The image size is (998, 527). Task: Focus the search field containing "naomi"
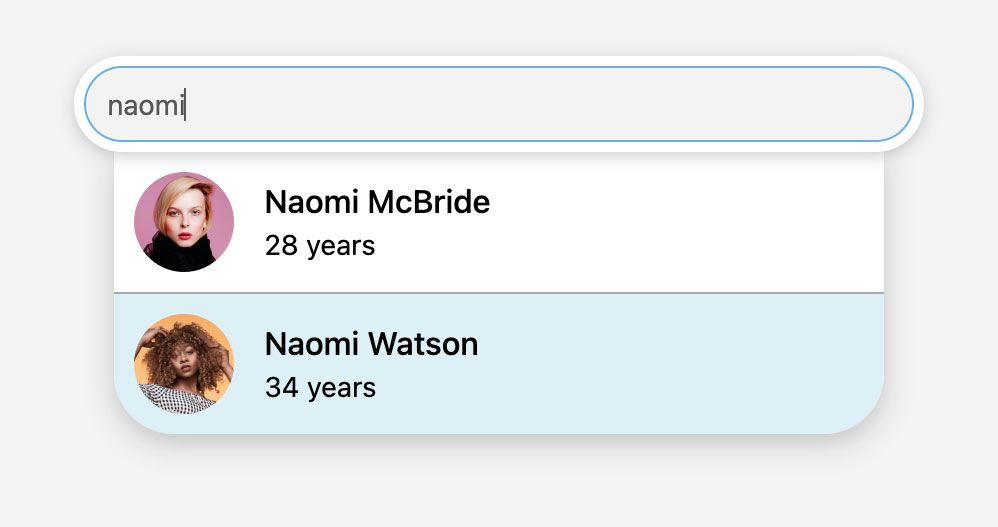(x=499, y=104)
